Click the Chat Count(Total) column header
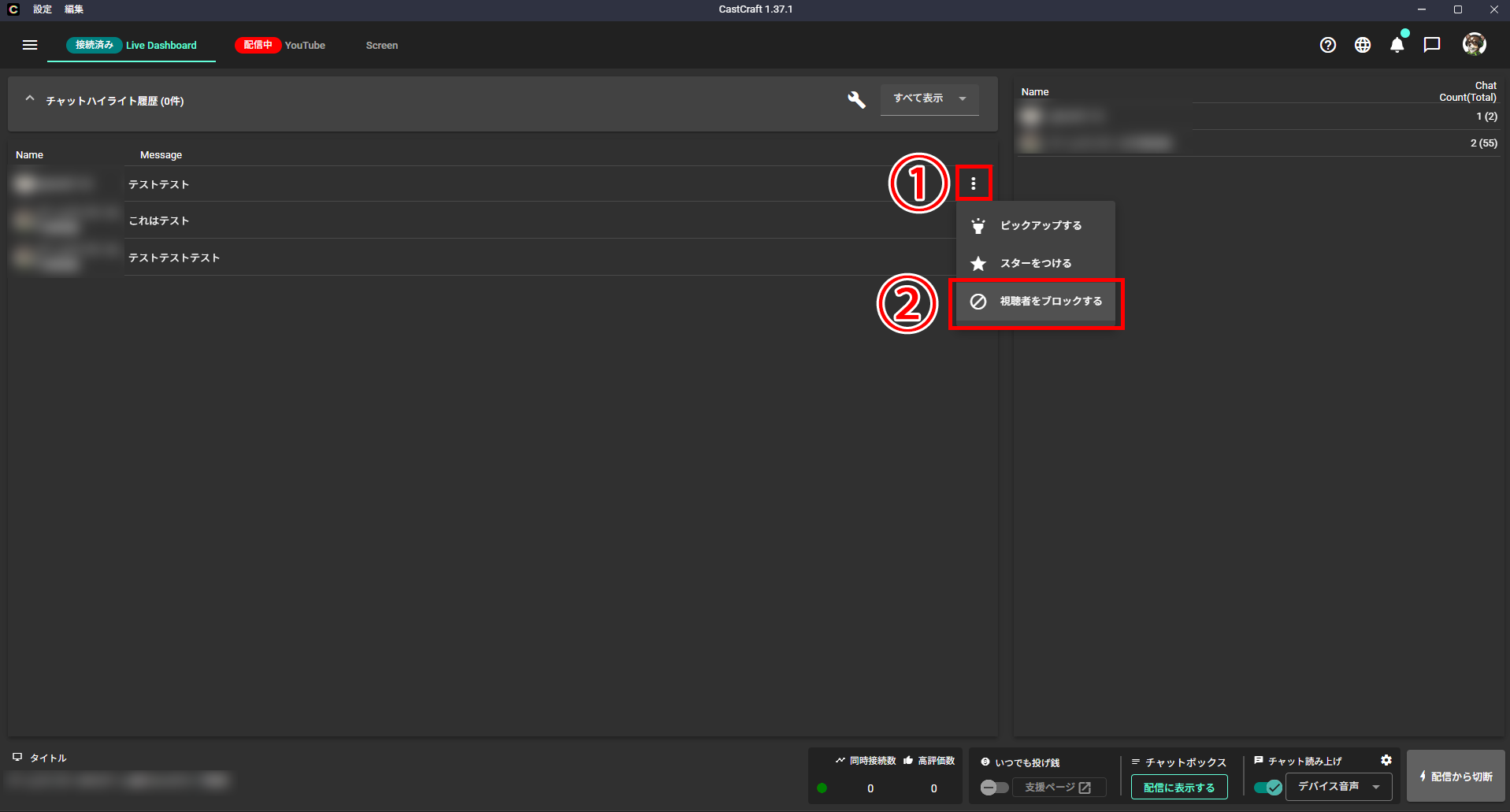The height and width of the screenshot is (812, 1510). pos(1468,91)
